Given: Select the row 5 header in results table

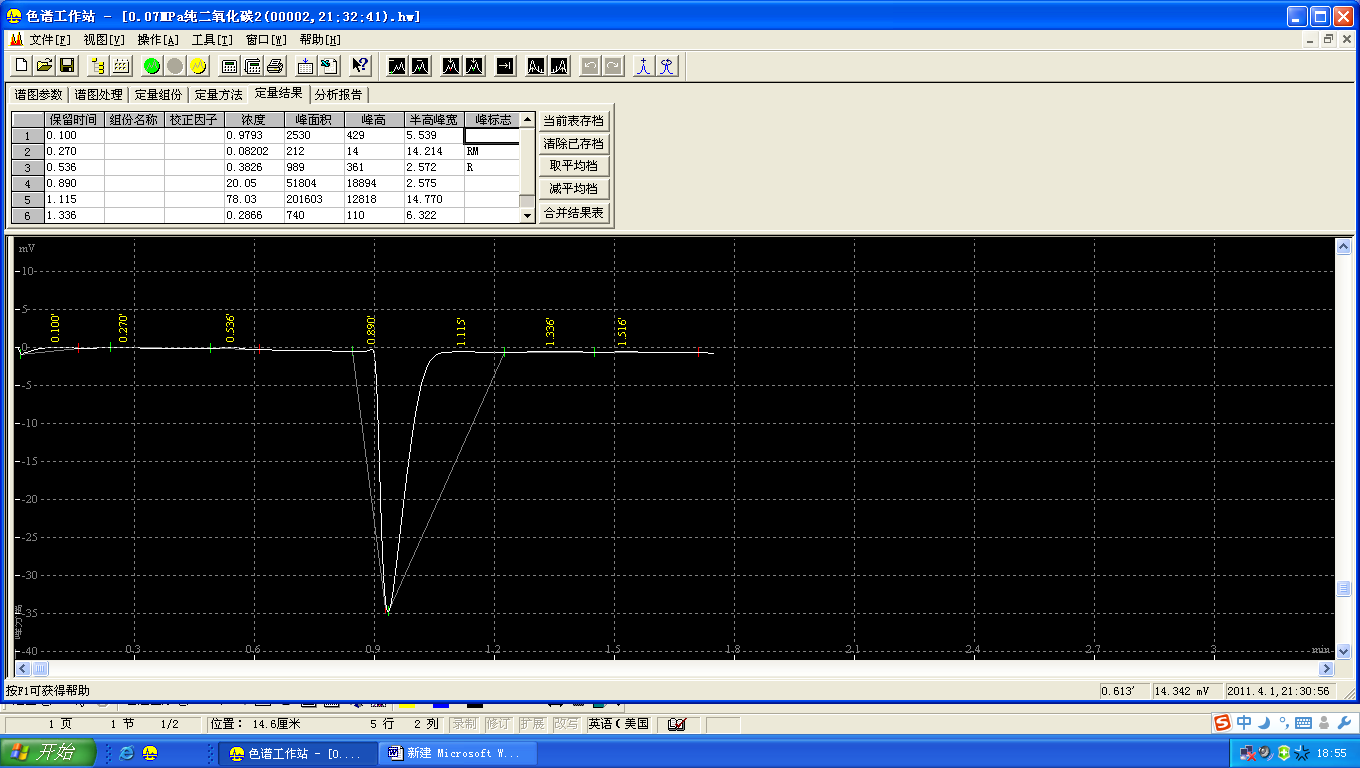Looking at the screenshot, I should click(27, 199).
